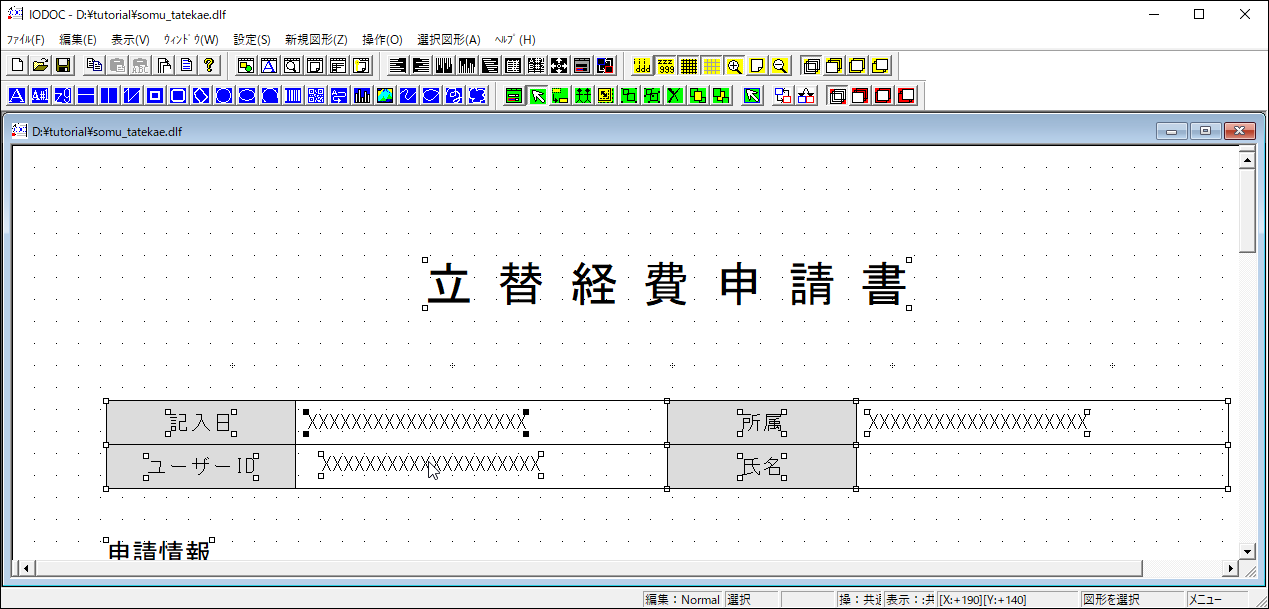
Task: Open the 新規図形(Z) menu
Action: pos(316,40)
